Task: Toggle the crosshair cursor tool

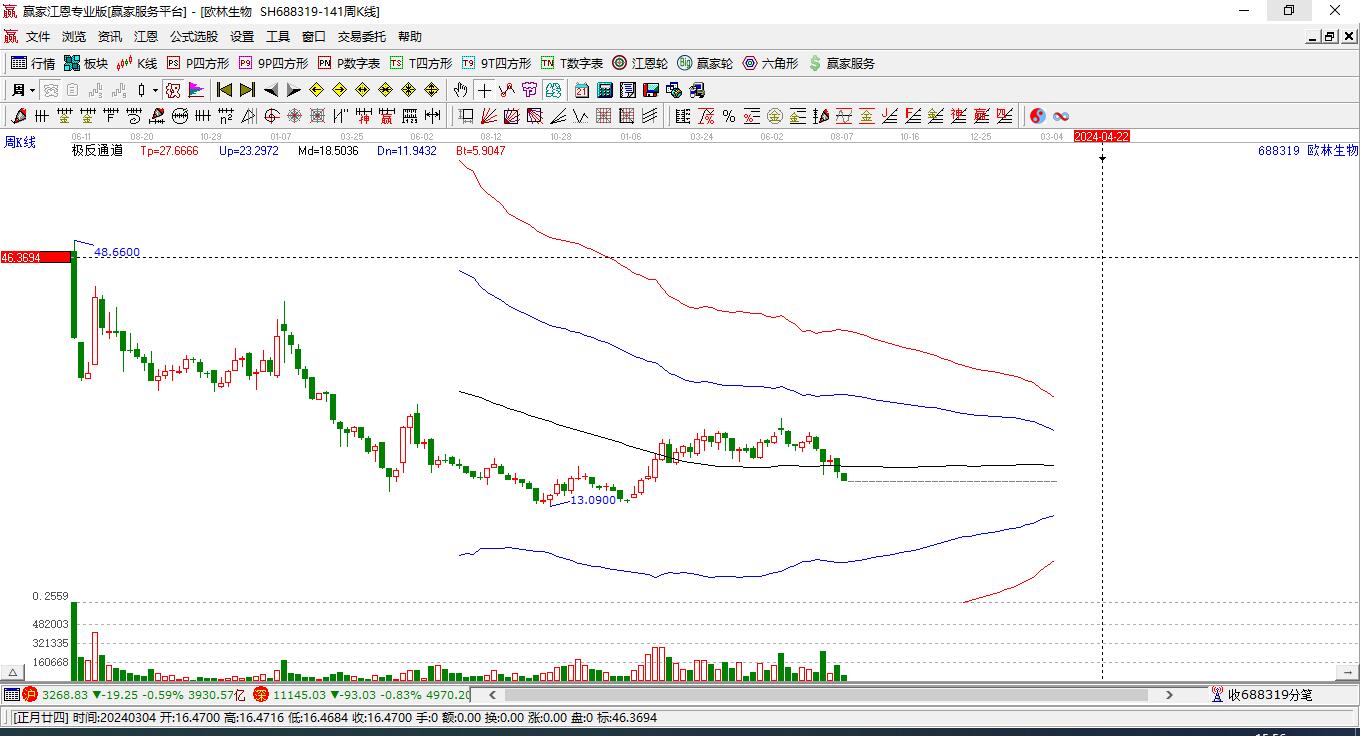Action: click(x=484, y=90)
